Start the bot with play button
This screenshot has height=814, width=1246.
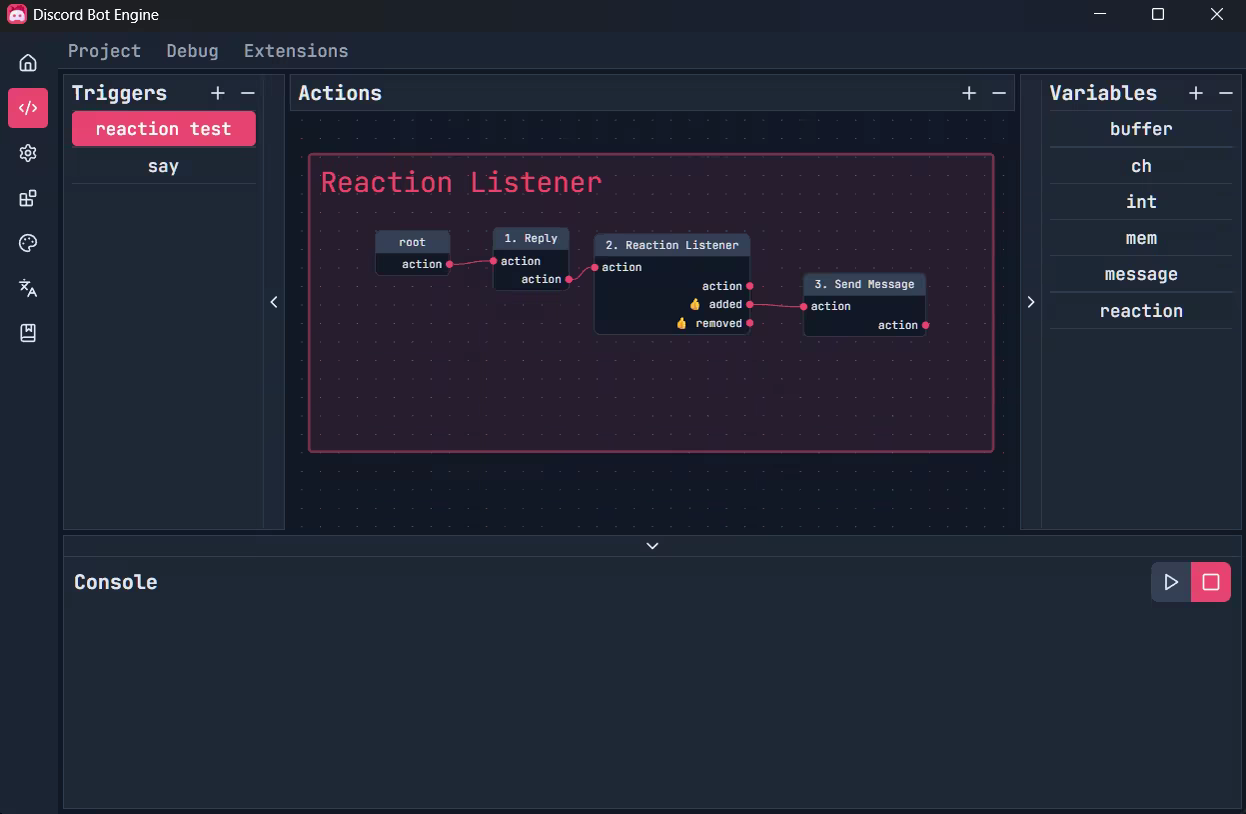1171,582
